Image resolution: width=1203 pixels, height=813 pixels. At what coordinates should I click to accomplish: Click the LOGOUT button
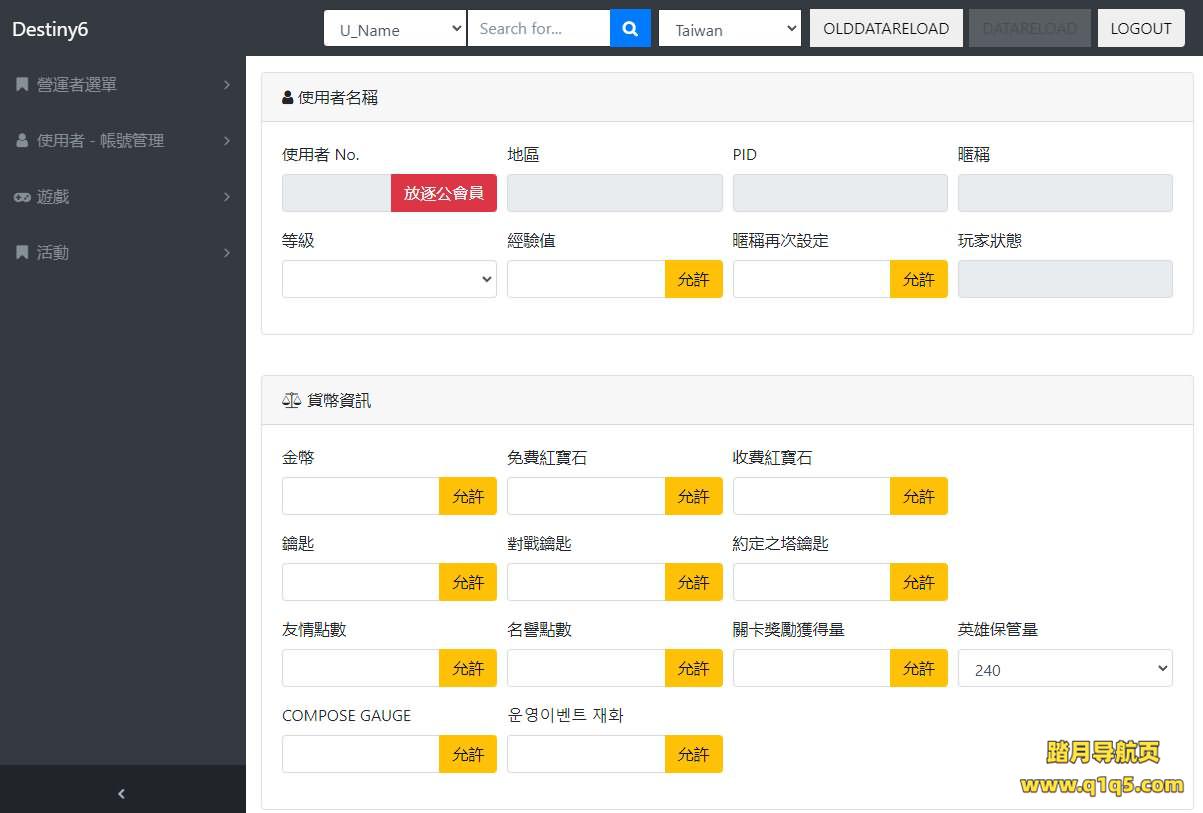click(x=1140, y=29)
